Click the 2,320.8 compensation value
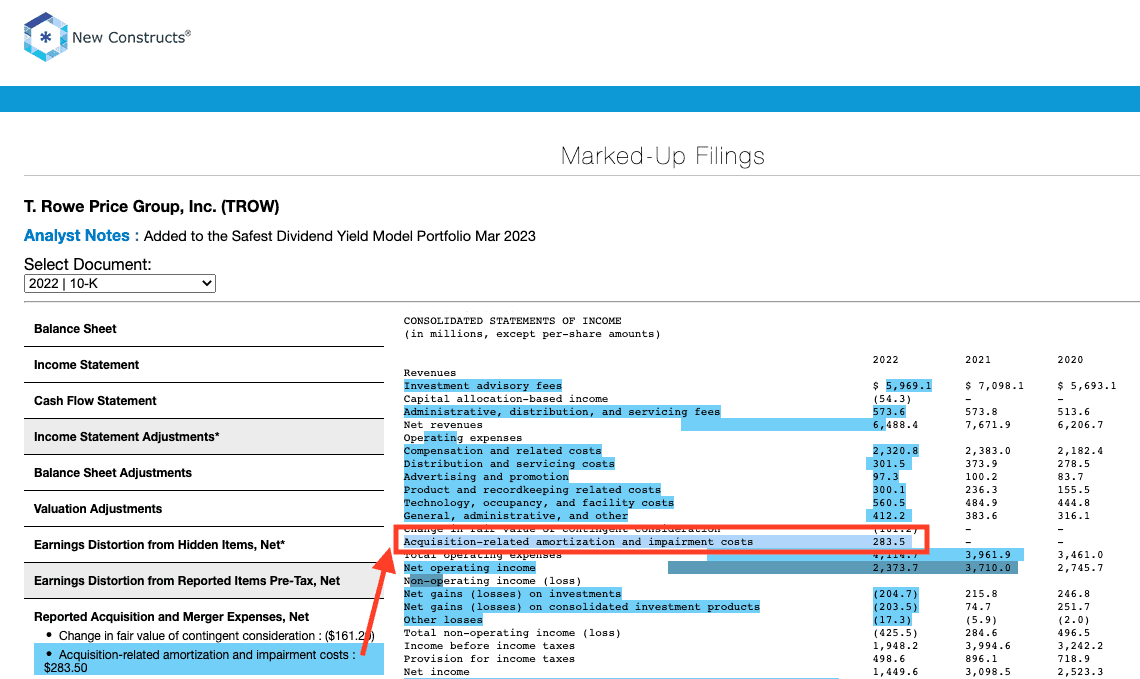 coord(895,451)
